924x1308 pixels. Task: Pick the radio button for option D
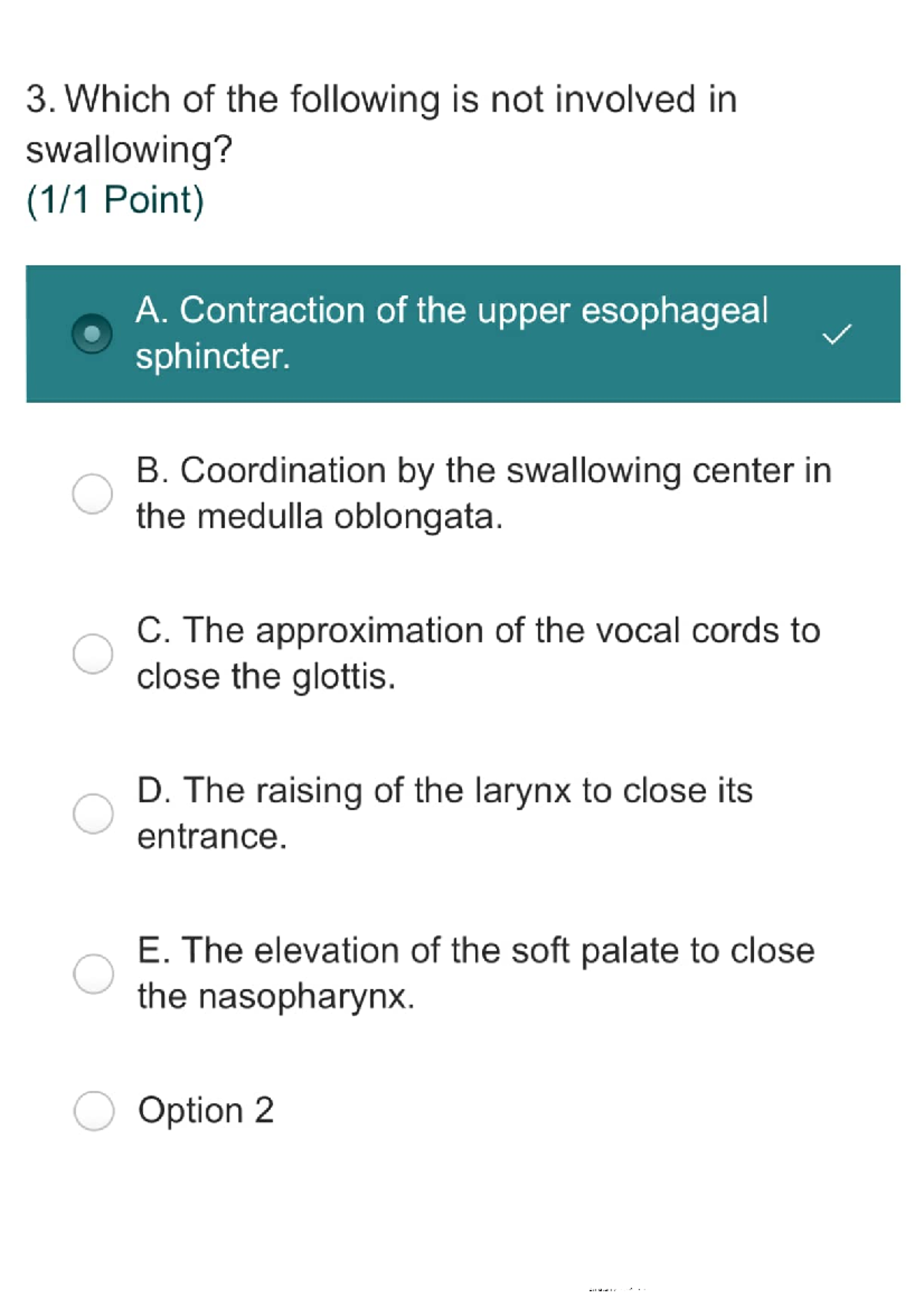[x=93, y=813]
